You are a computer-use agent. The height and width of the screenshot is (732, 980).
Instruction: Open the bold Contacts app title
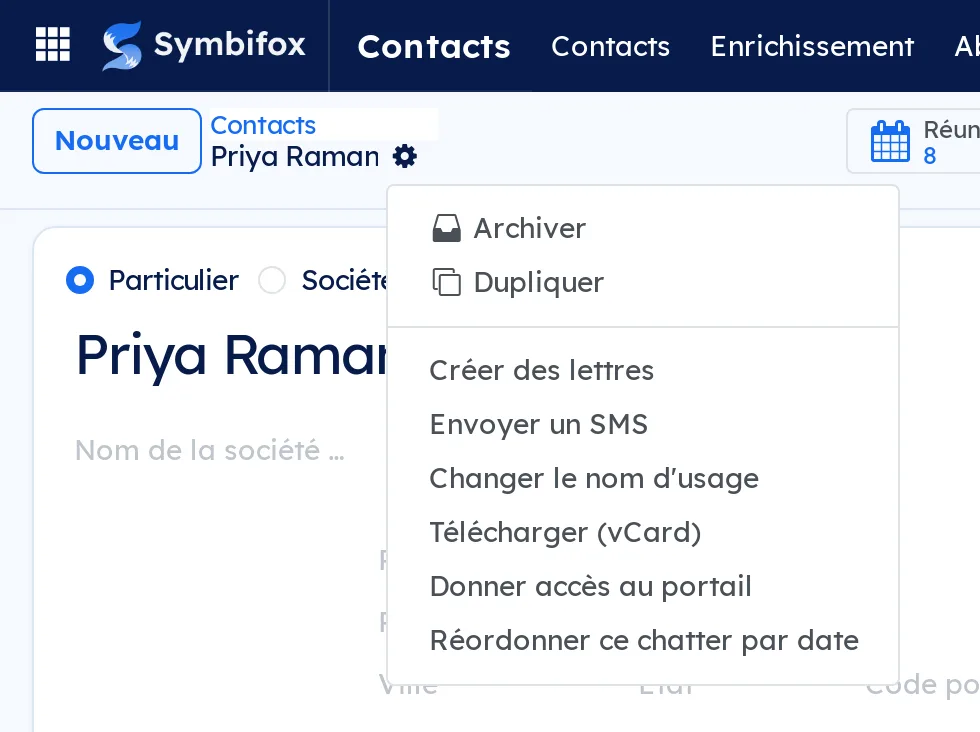[434, 46]
